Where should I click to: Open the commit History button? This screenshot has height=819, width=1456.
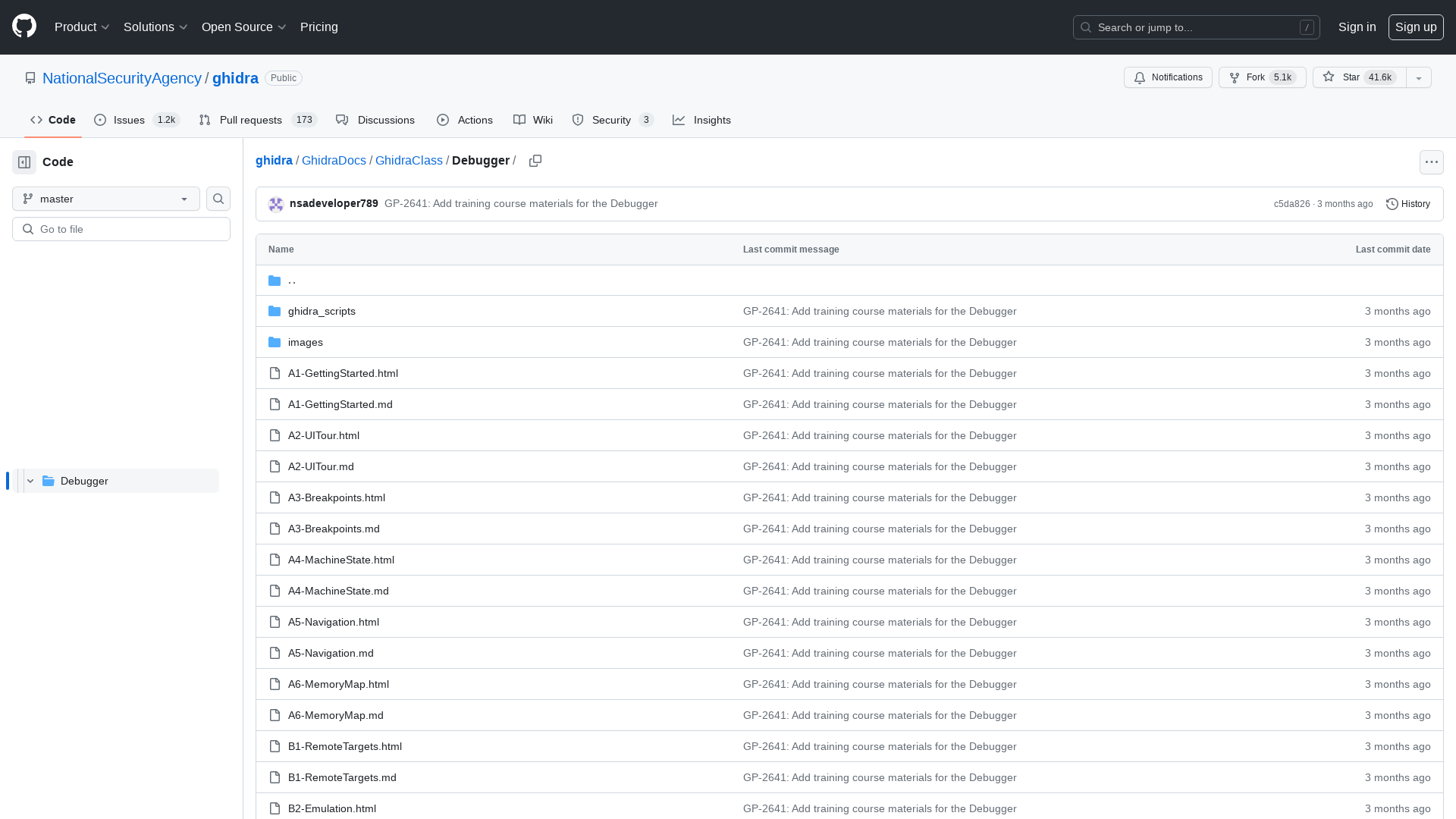pyautogui.click(x=1408, y=204)
